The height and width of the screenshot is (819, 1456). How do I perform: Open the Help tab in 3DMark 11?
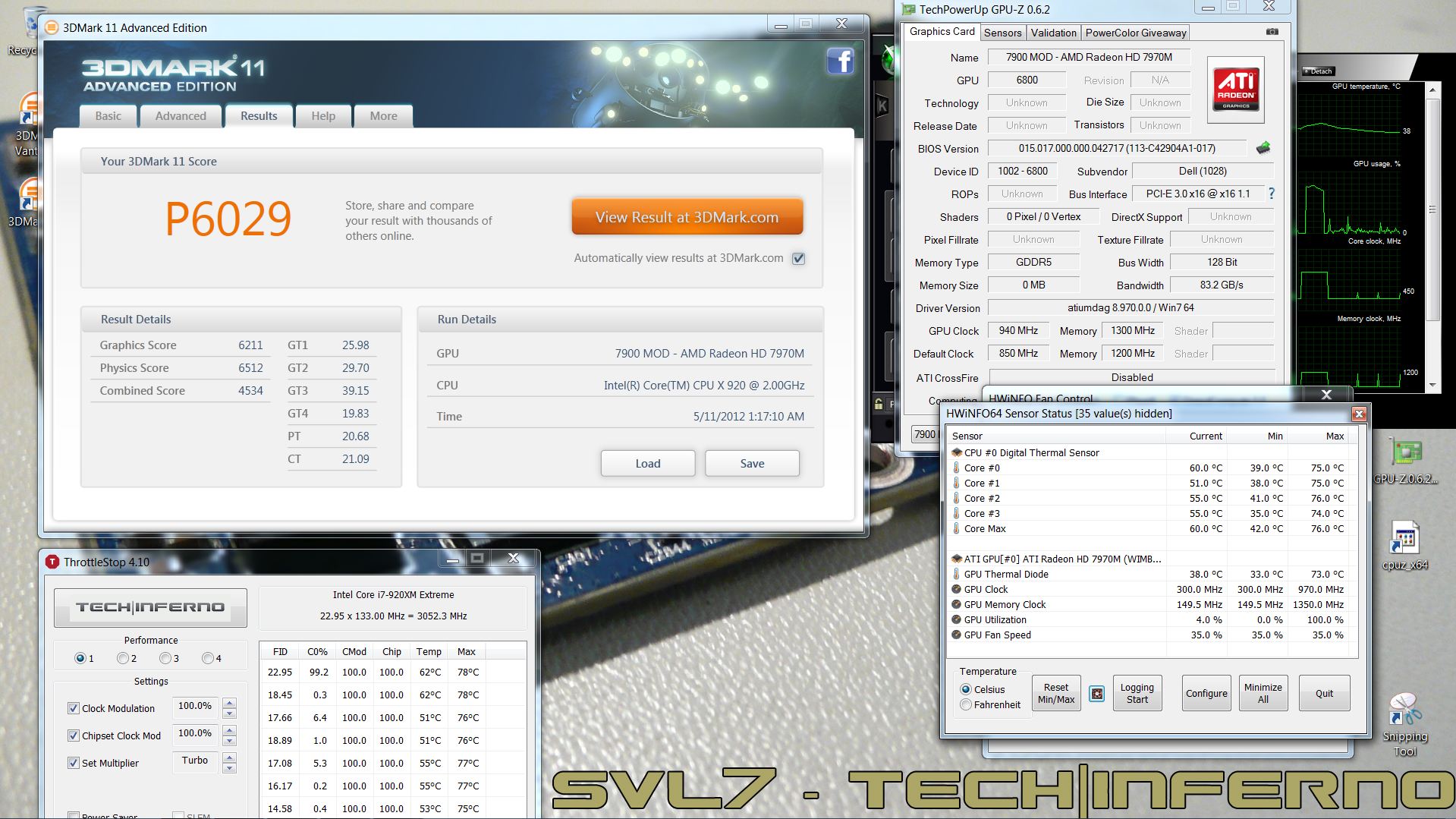point(323,115)
